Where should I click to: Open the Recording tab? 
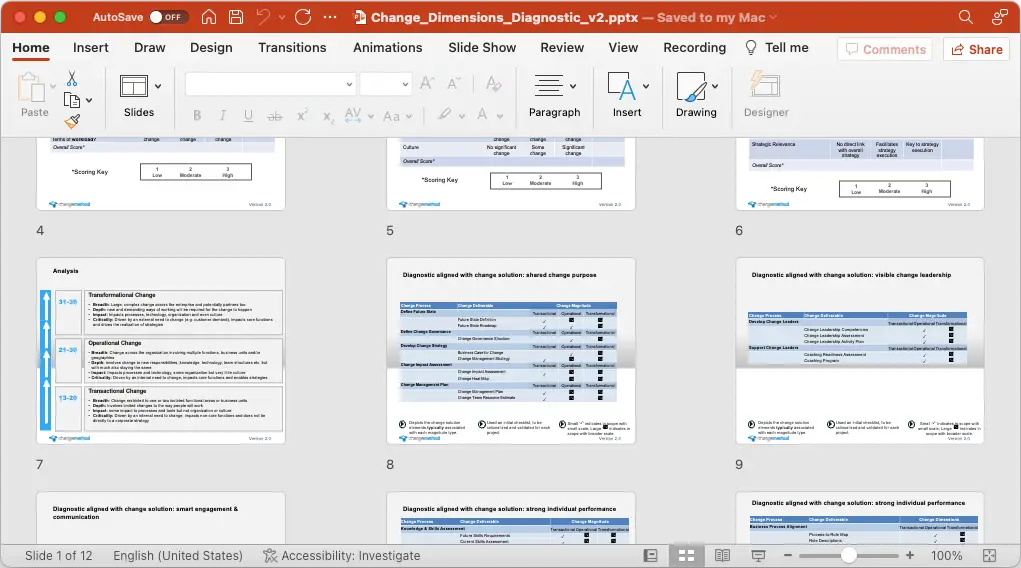coord(694,48)
